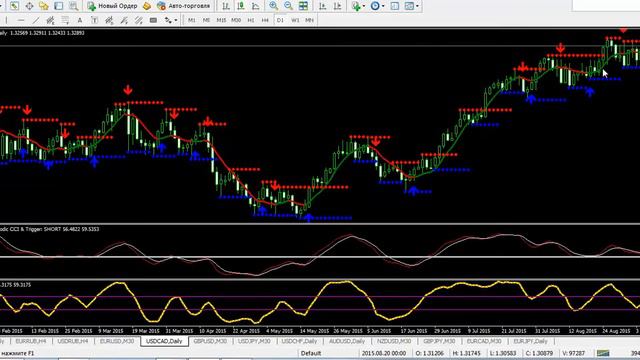The image size is (640, 360).
Task: Click status bar date 2015.08.20 00:00
Action: pos(384,353)
